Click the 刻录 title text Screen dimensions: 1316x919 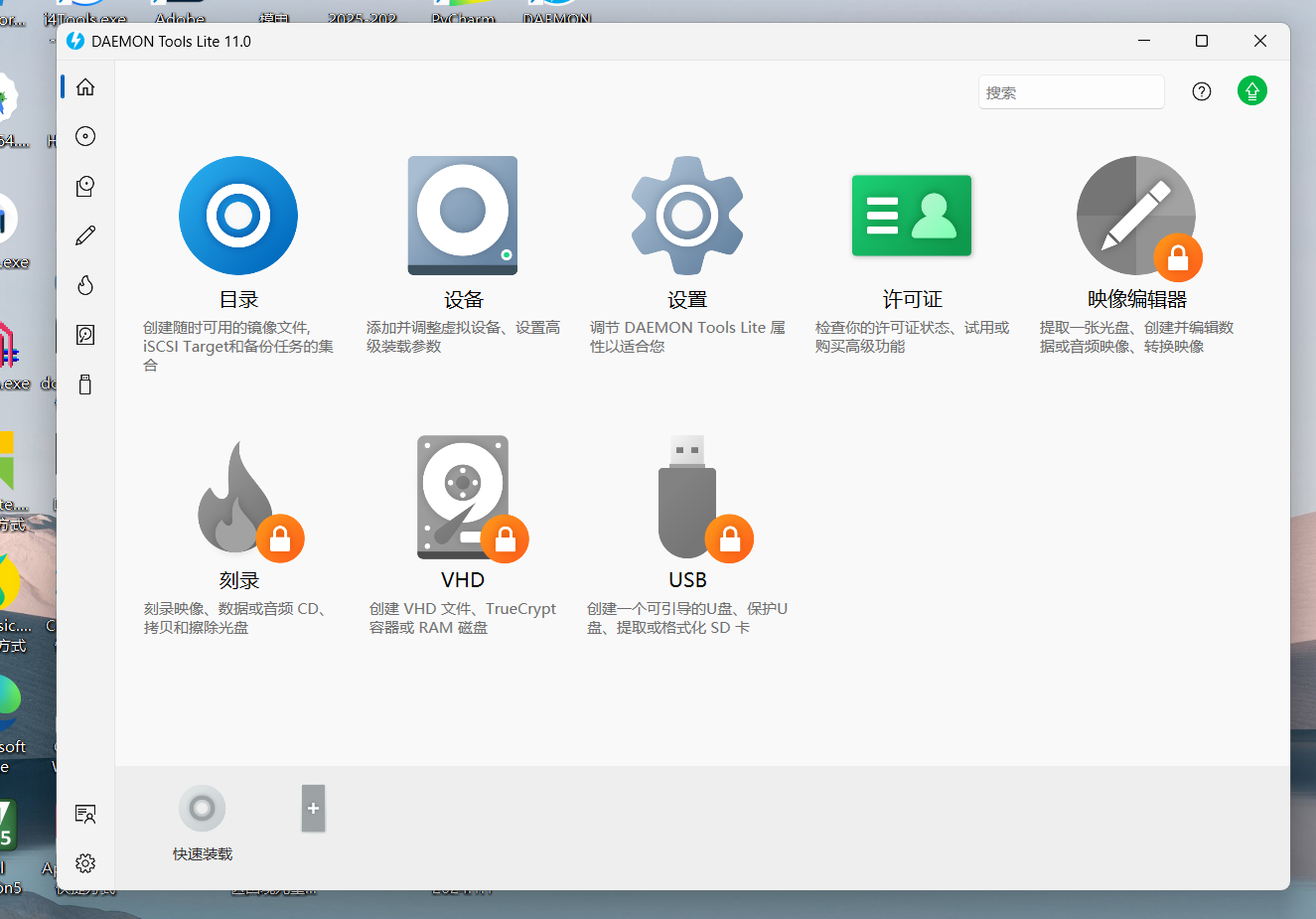pos(238,580)
